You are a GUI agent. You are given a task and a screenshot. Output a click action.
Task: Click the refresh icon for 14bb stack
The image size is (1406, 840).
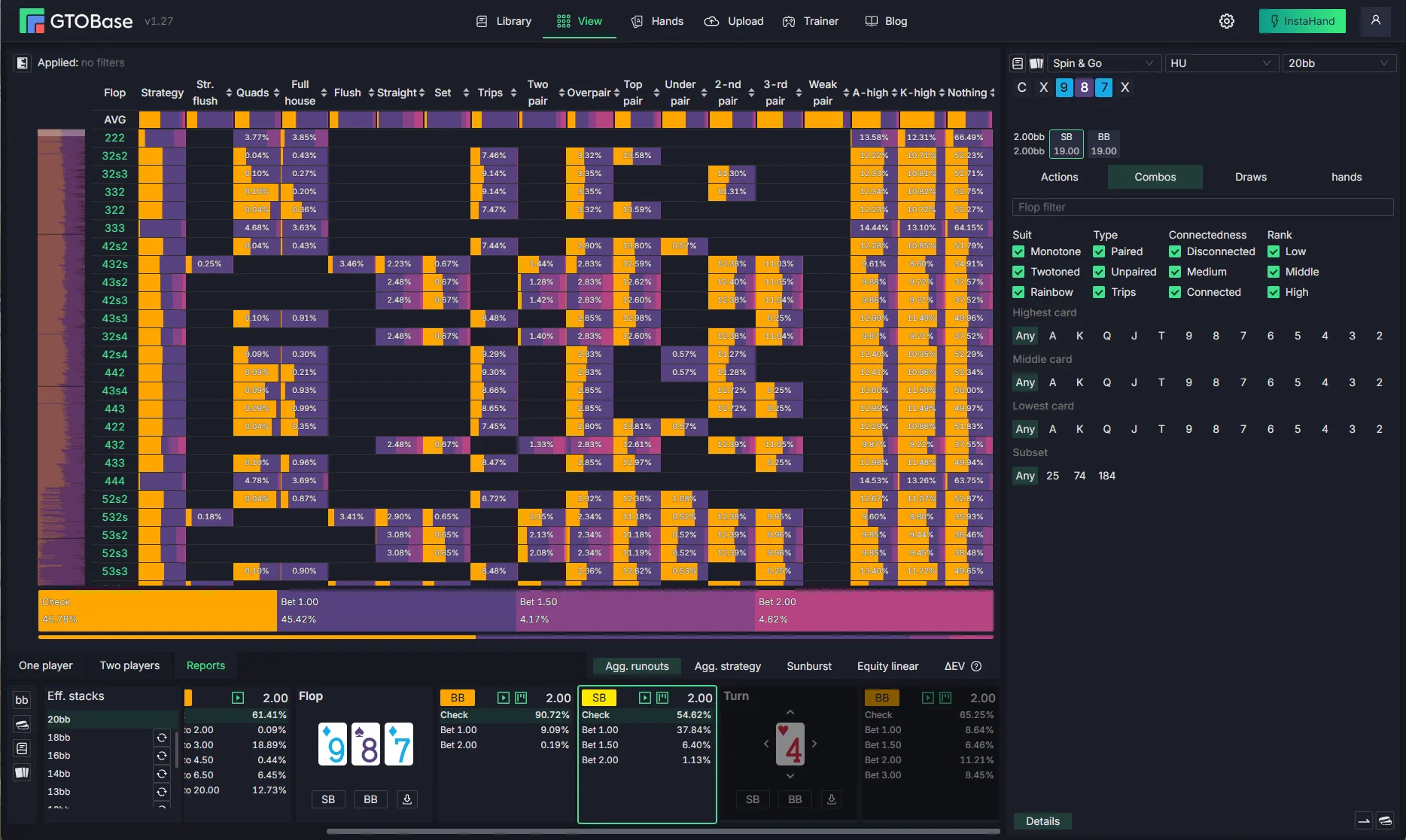click(161, 774)
